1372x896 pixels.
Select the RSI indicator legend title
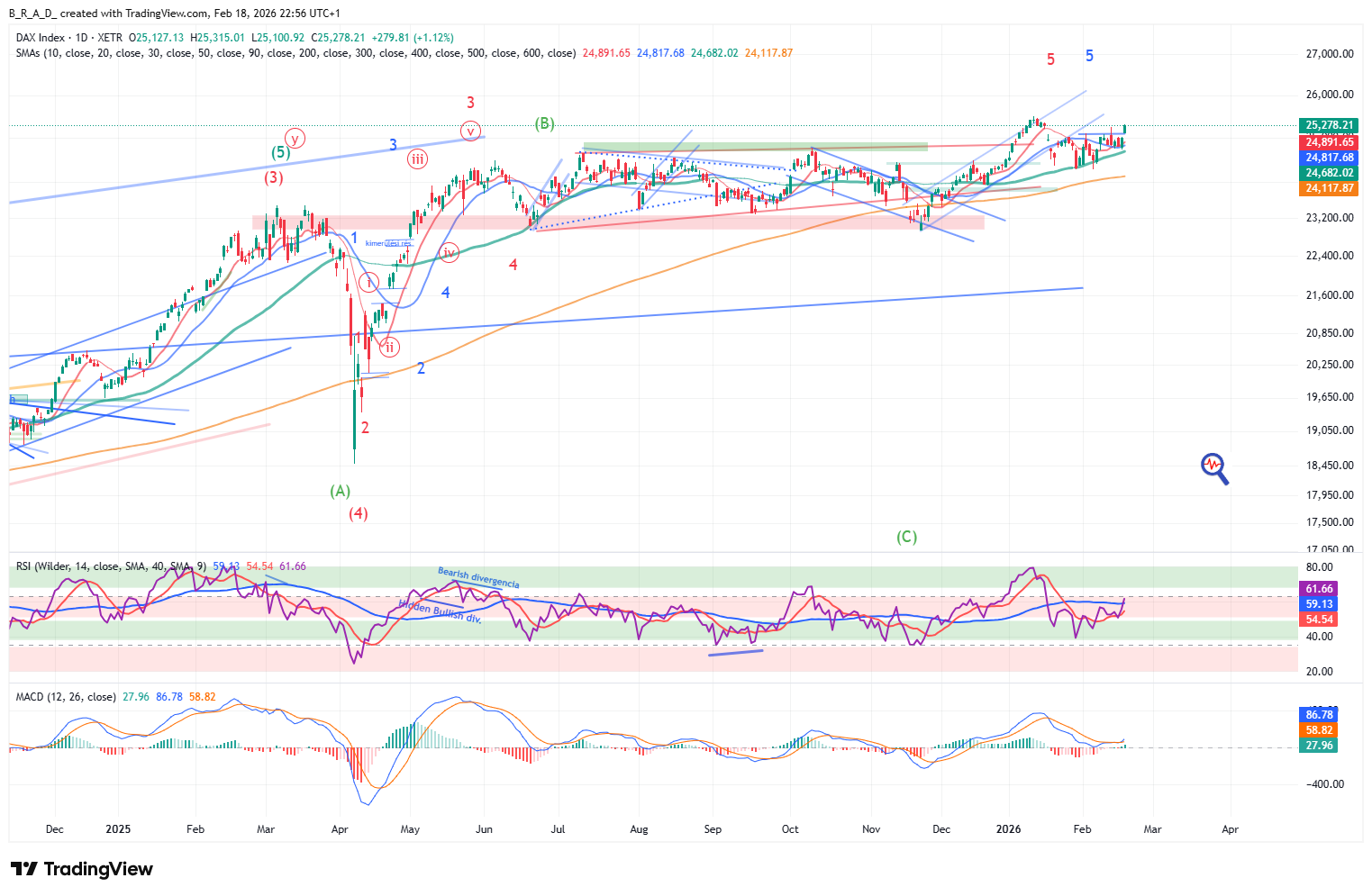pyautogui.click(x=25, y=566)
